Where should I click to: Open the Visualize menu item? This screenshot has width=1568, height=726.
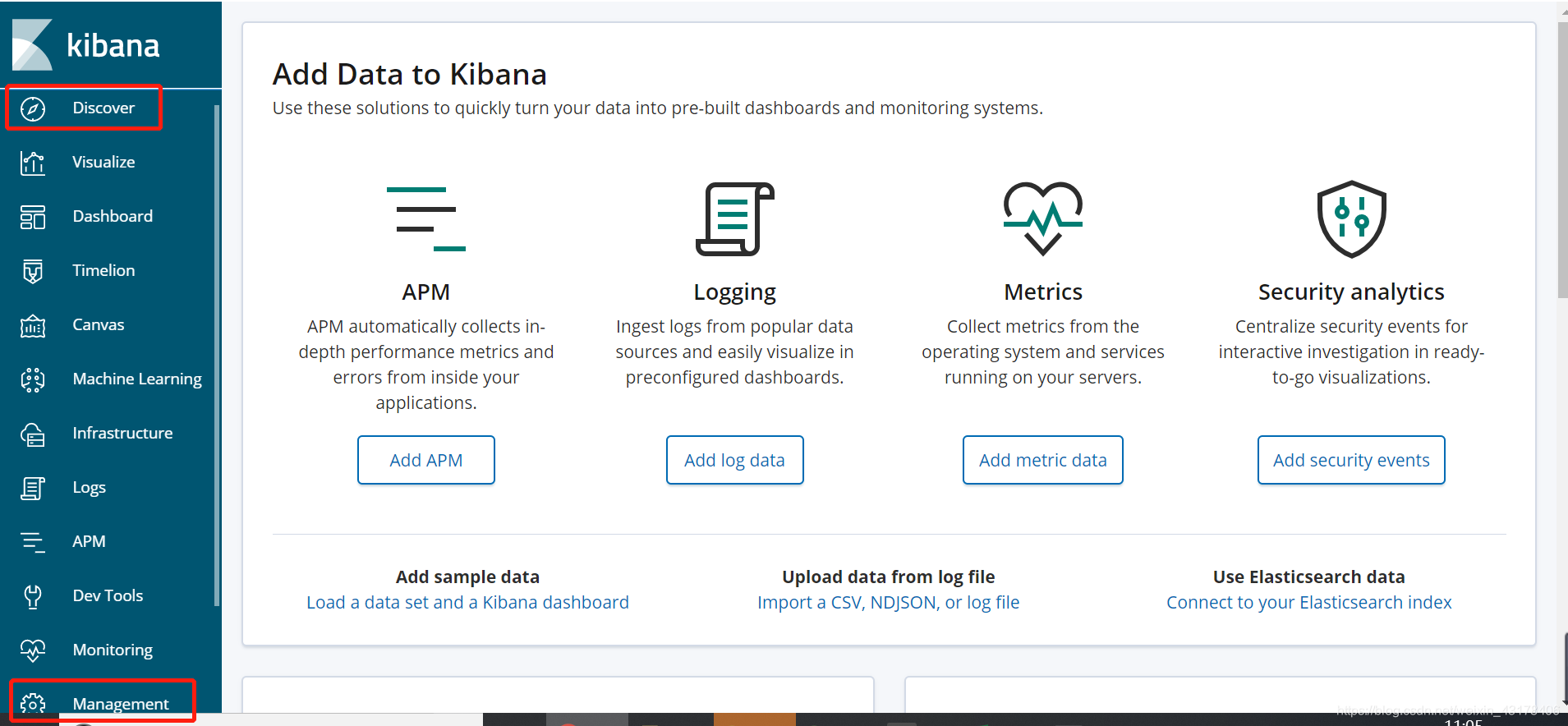[x=103, y=162]
